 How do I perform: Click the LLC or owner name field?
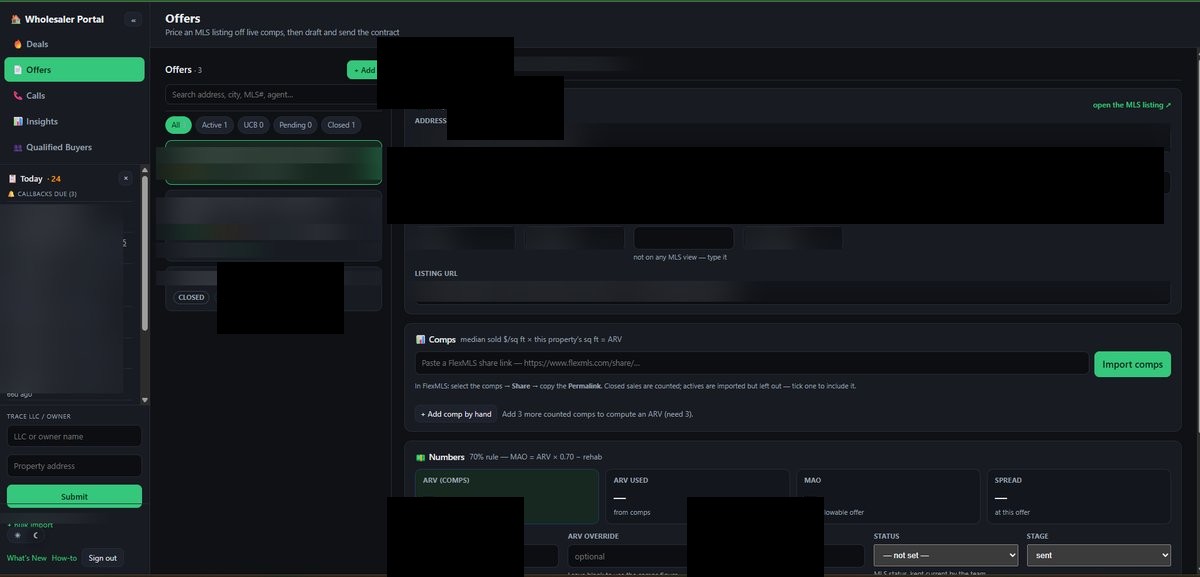(x=74, y=436)
